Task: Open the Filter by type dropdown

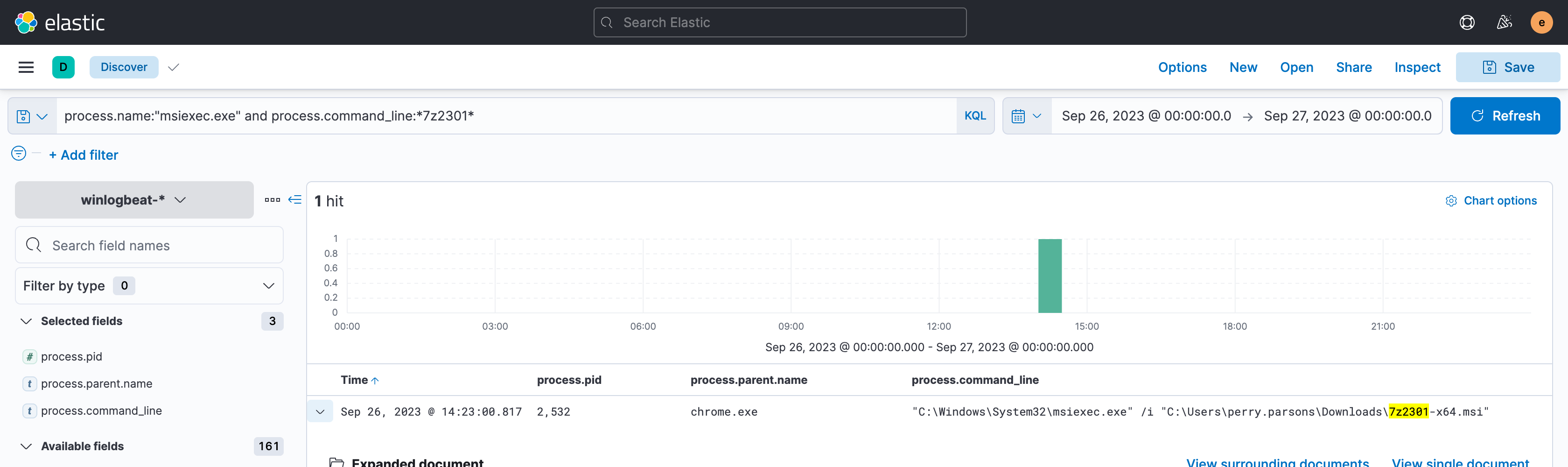Action: 149,285
